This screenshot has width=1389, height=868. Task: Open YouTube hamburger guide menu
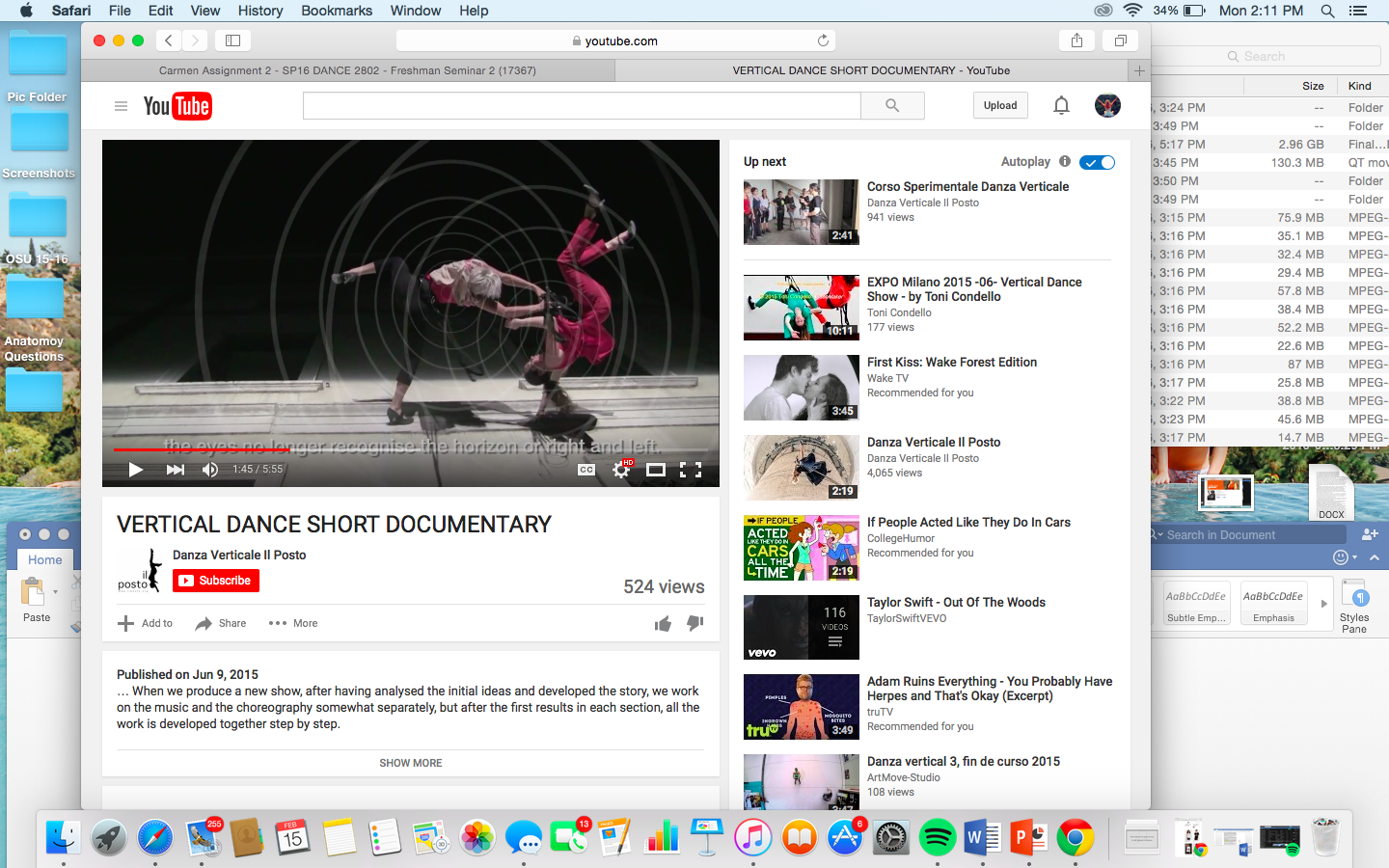click(121, 106)
